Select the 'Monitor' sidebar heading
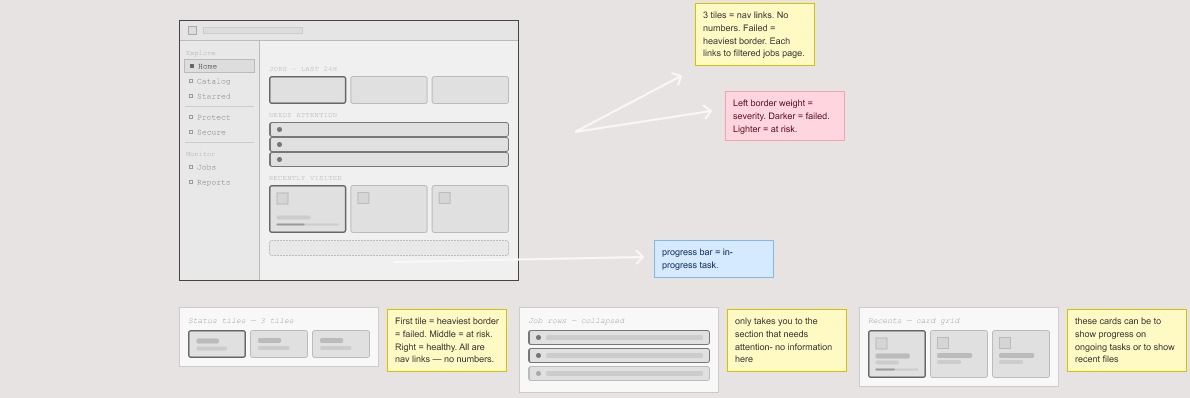This screenshot has height=398, width=1190. click(200, 154)
